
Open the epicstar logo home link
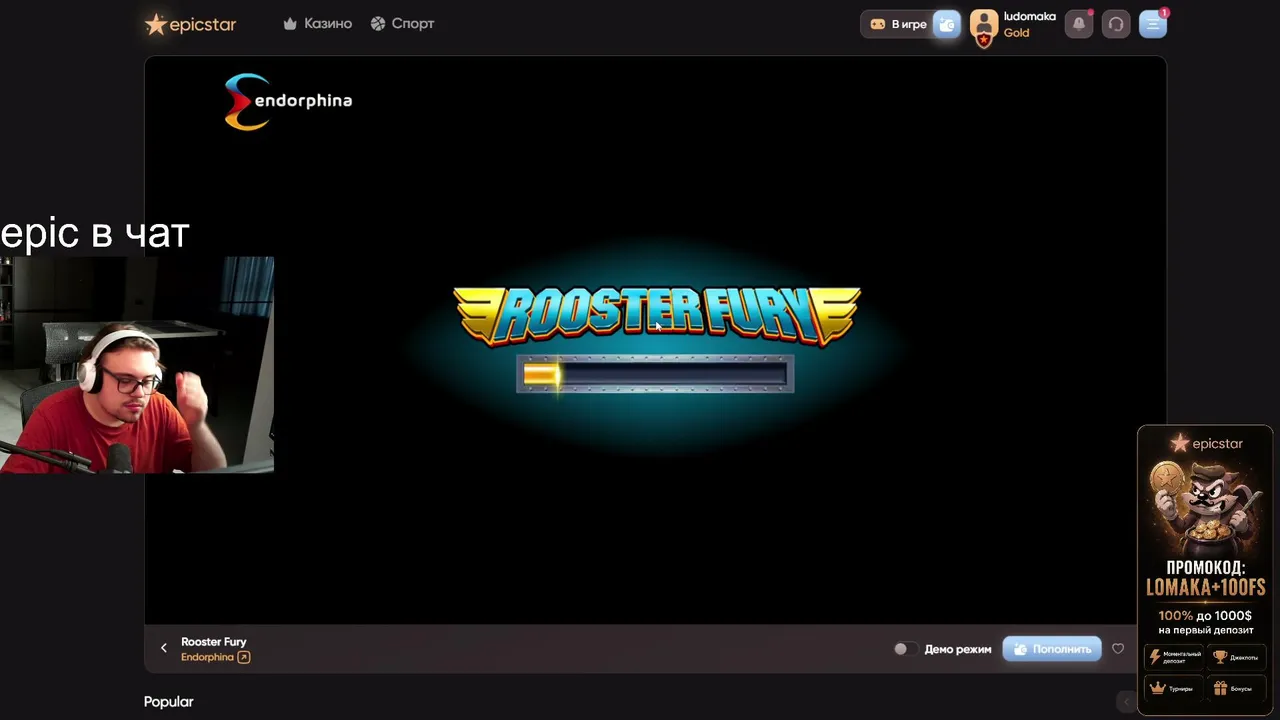(x=190, y=24)
